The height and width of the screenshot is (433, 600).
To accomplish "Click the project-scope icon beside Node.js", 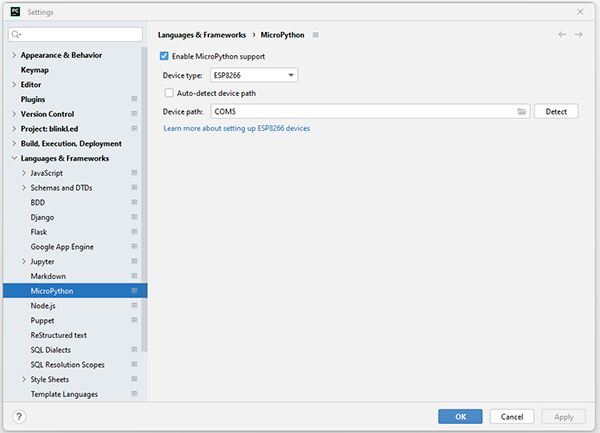I will [x=134, y=305].
